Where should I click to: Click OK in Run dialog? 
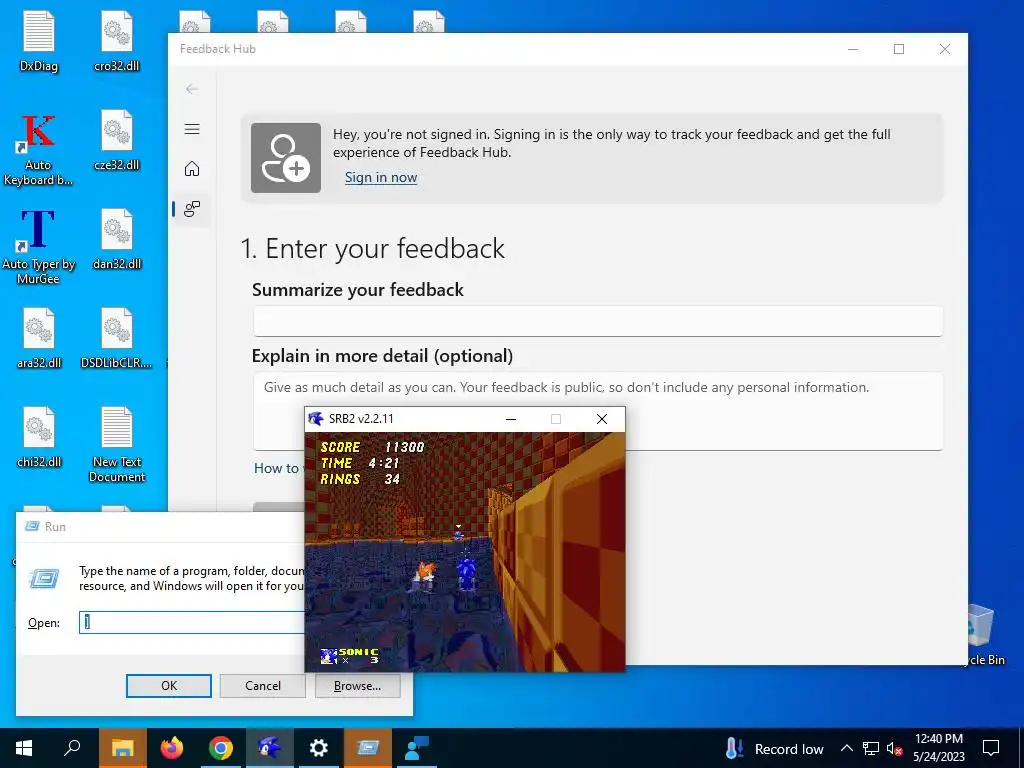point(168,686)
